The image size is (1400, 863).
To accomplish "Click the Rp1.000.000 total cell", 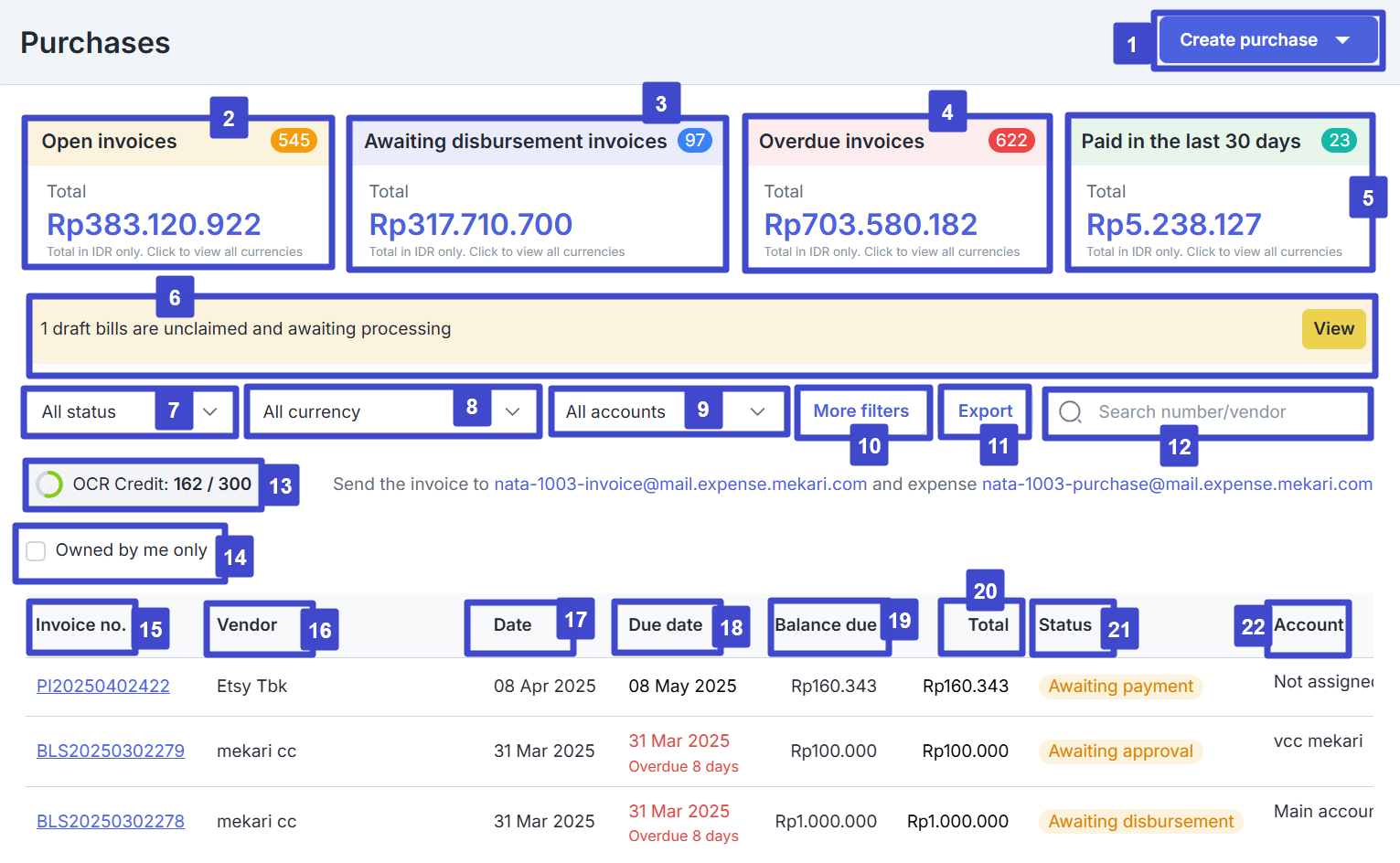I will (957, 821).
